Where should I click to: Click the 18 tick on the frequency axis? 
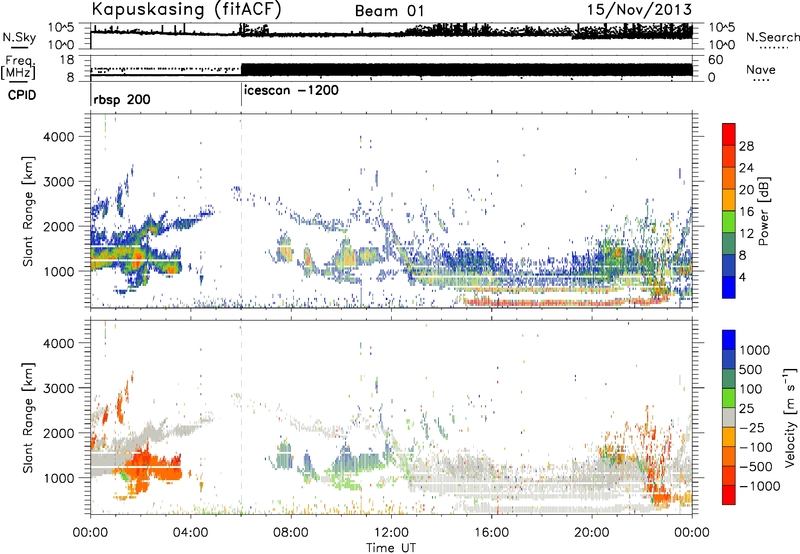pyautogui.click(x=67, y=60)
